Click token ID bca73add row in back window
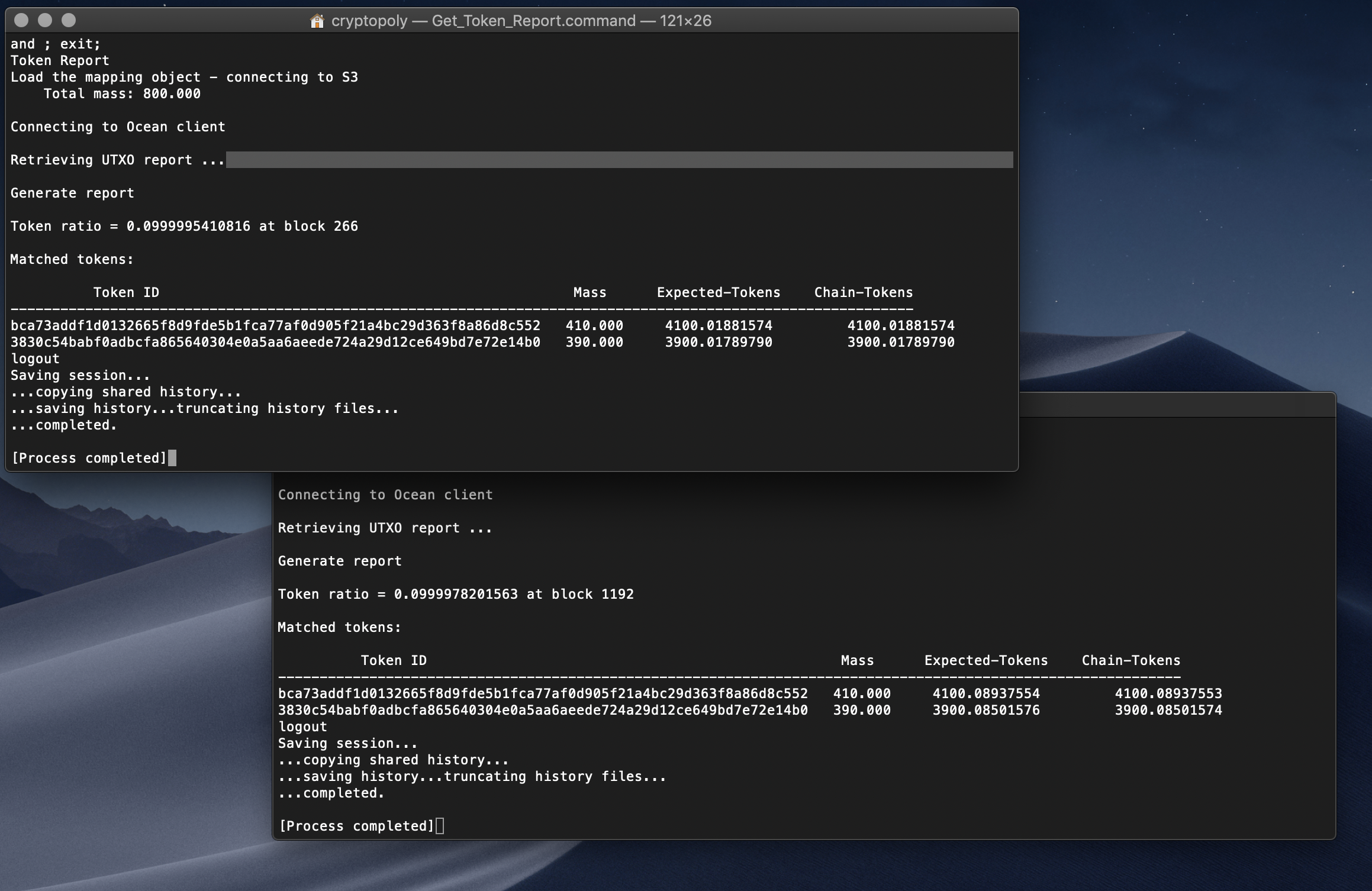This screenshot has height=891, width=1372. tap(543, 693)
